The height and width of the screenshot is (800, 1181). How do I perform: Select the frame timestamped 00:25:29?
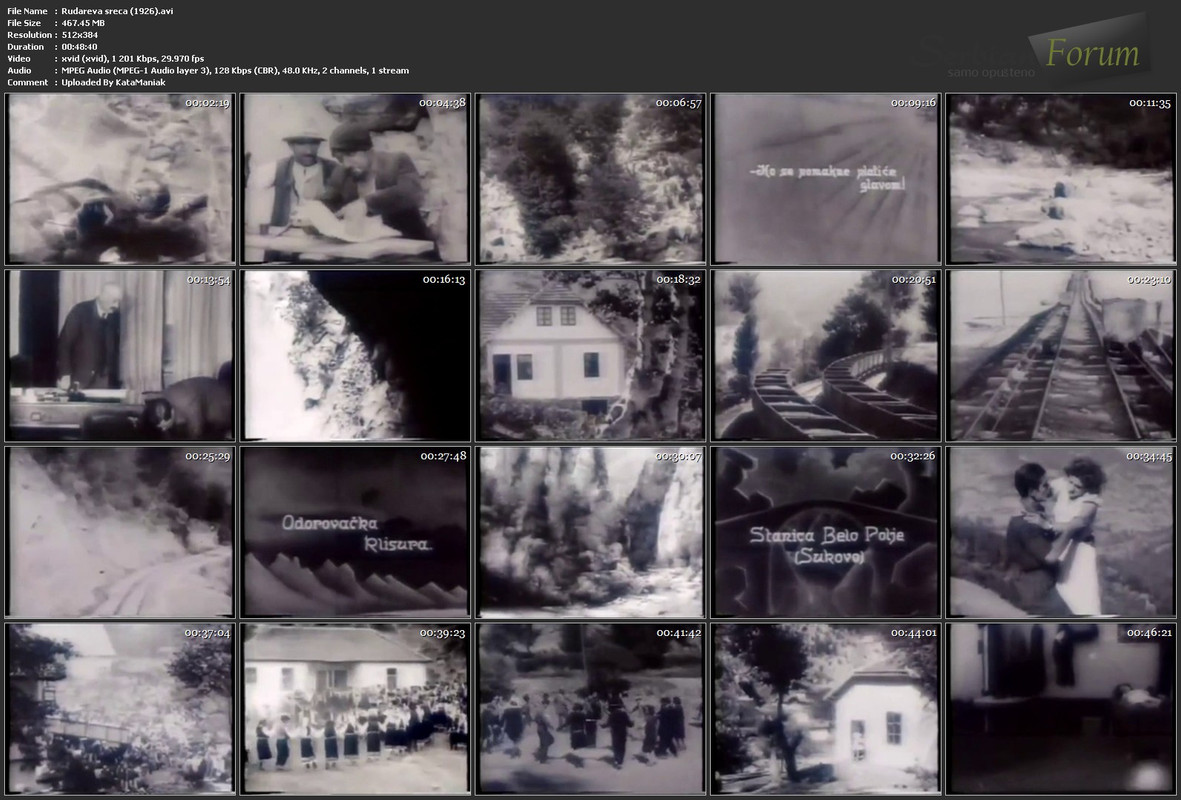[121, 532]
